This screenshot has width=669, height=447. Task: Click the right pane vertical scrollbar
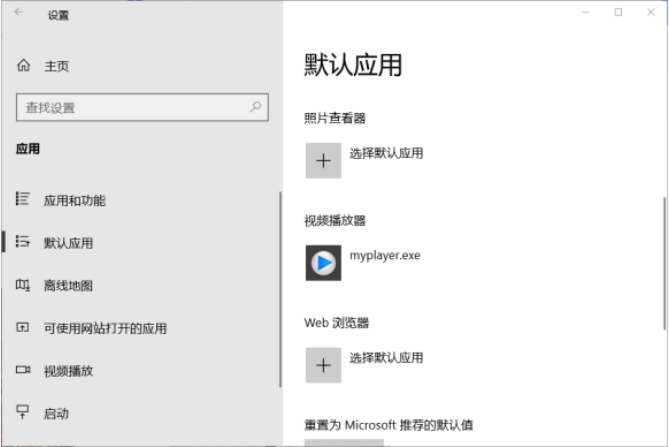click(664, 263)
